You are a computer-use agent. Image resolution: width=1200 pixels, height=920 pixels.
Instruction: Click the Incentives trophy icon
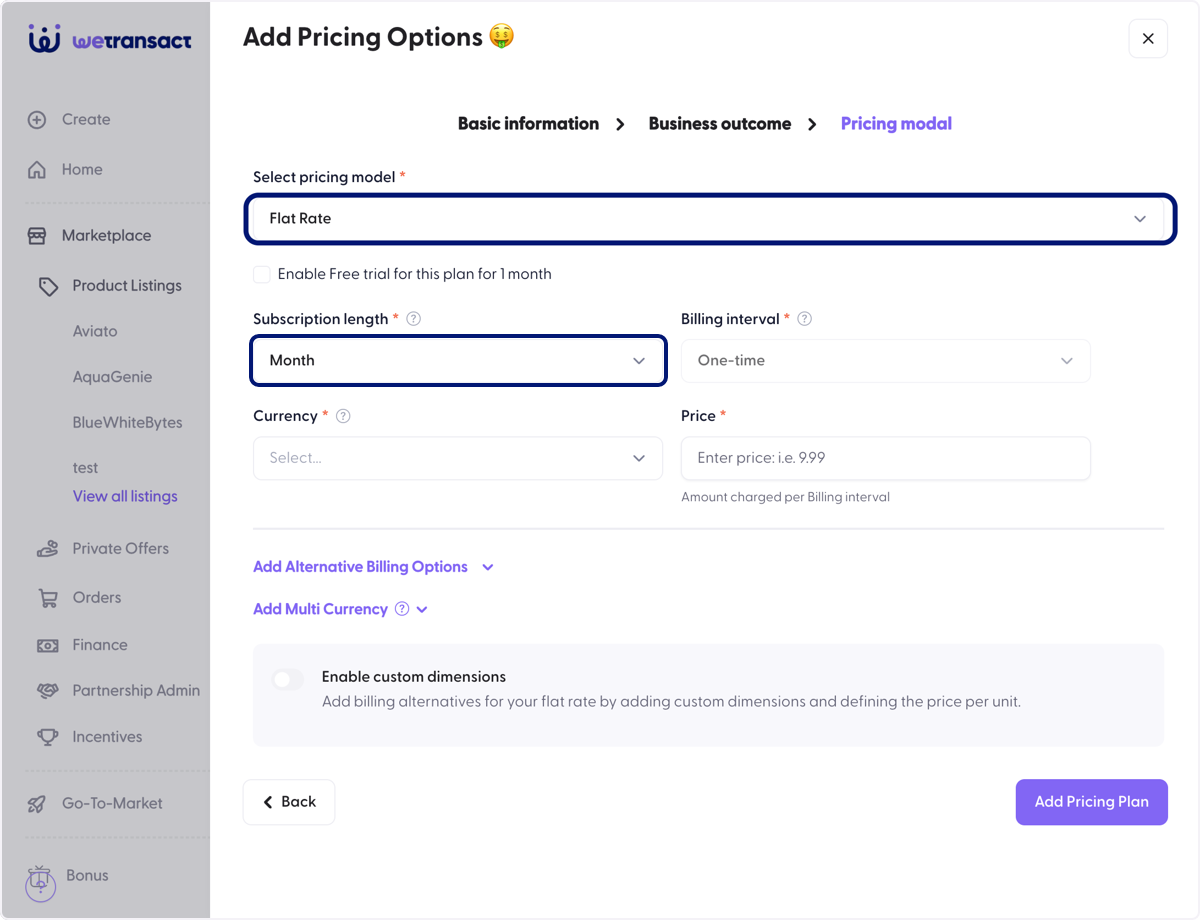point(48,737)
